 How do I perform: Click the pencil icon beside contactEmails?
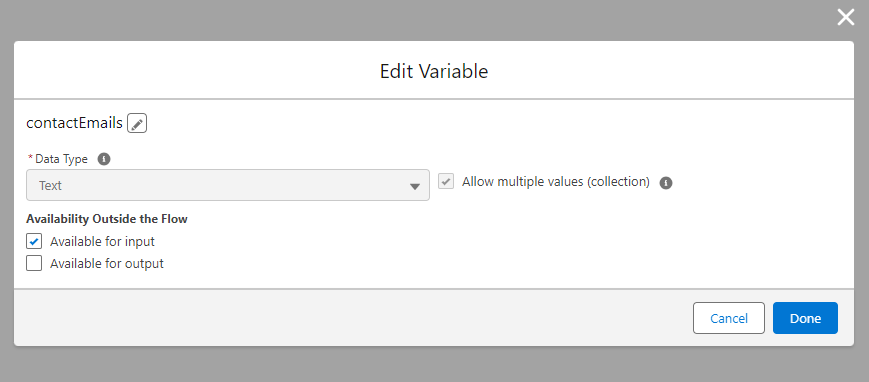click(137, 123)
